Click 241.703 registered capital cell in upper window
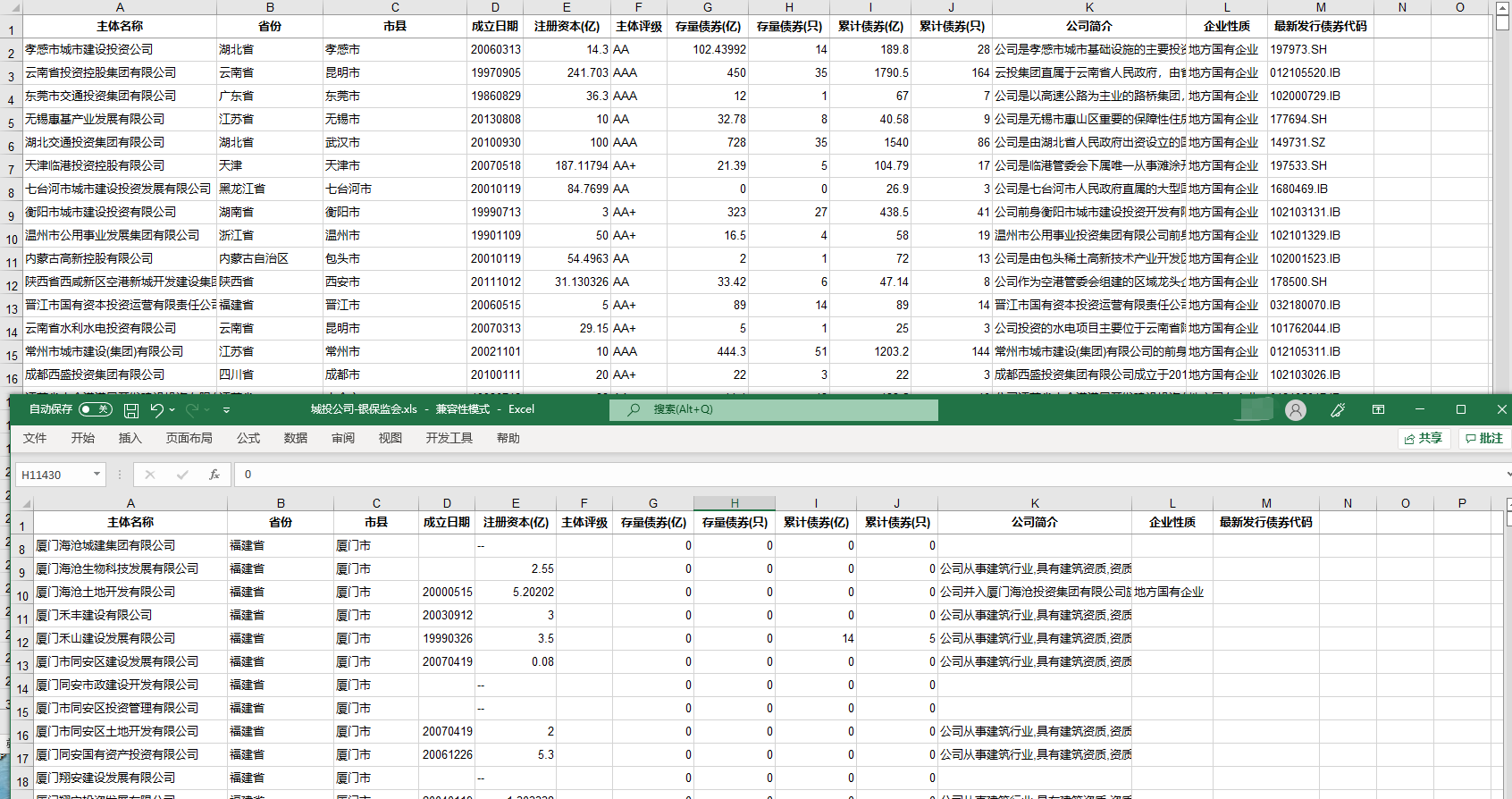 pyautogui.click(x=567, y=72)
